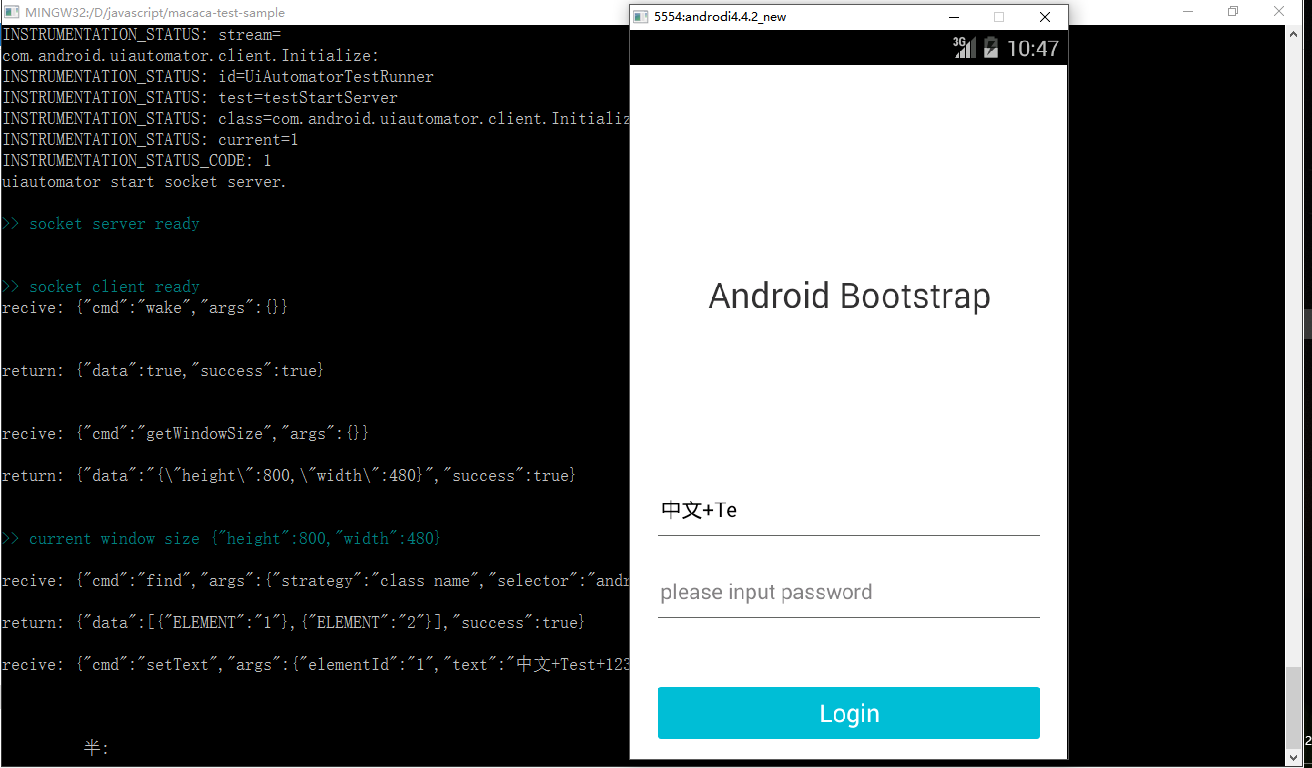Tap the battery icon in Android status bar
Screen dimensions: 1312x768
pos(991,47)
